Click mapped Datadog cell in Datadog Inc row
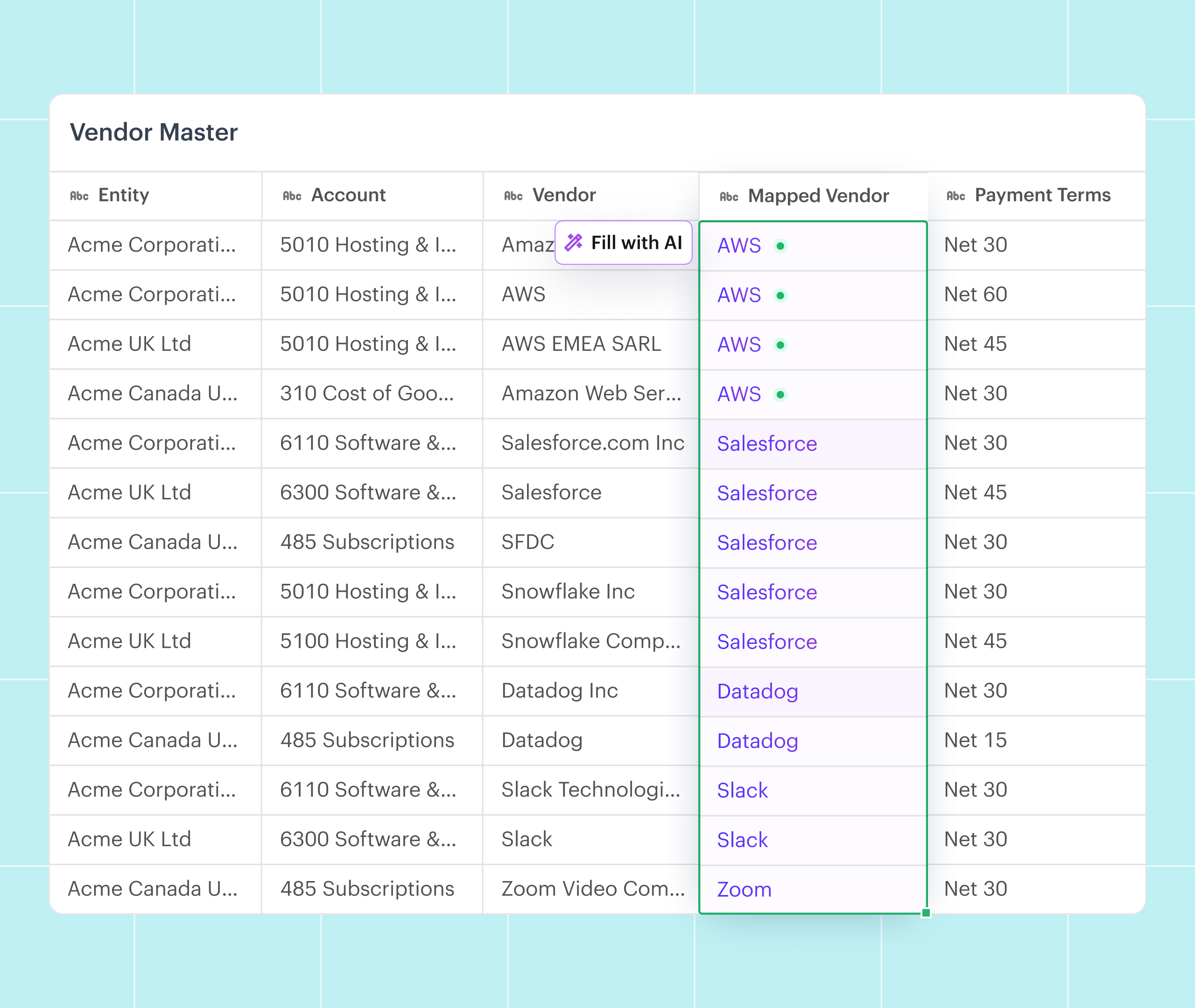 click(813, 692)
